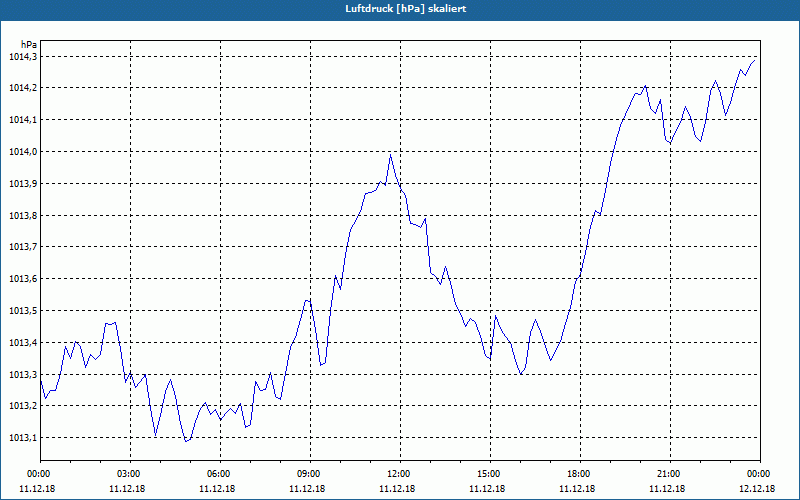Select the 1013,6 y-axis label
This screenshot has width=800, height=500.
pos(23,279)
